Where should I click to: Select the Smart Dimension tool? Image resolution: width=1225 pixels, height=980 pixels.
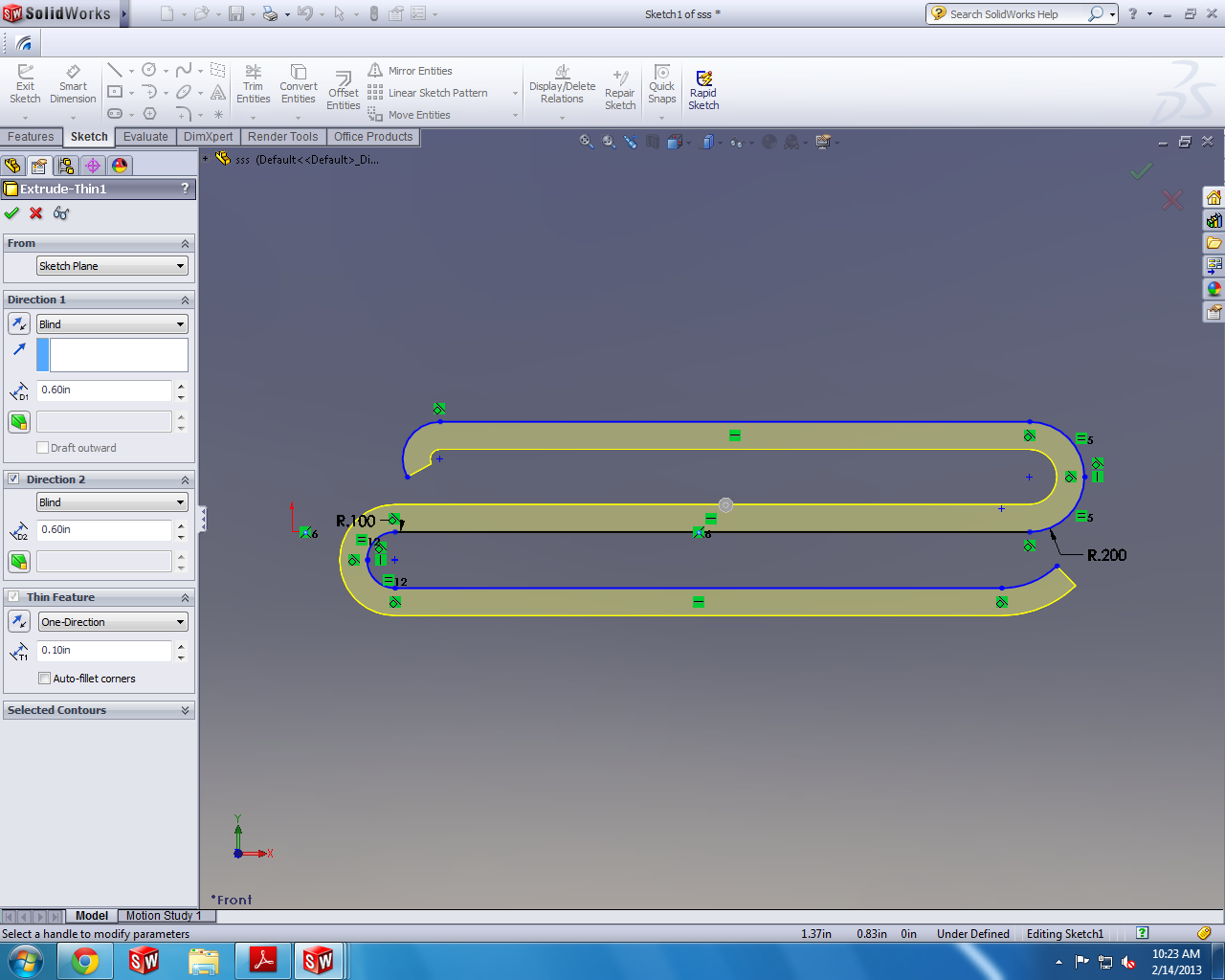[x=73, y=84]
